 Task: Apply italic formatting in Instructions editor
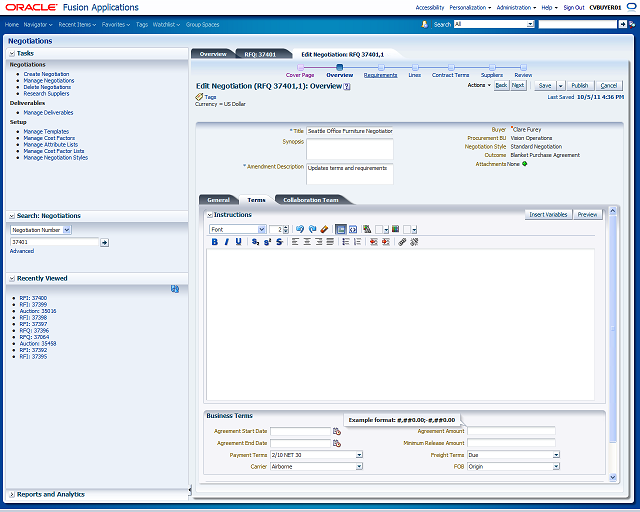pyautogui.click(x=227, y=242)
